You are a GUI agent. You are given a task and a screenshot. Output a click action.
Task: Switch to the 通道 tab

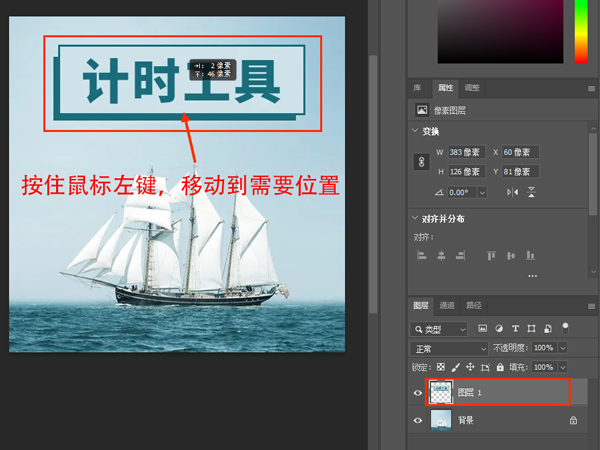point(447,305)
